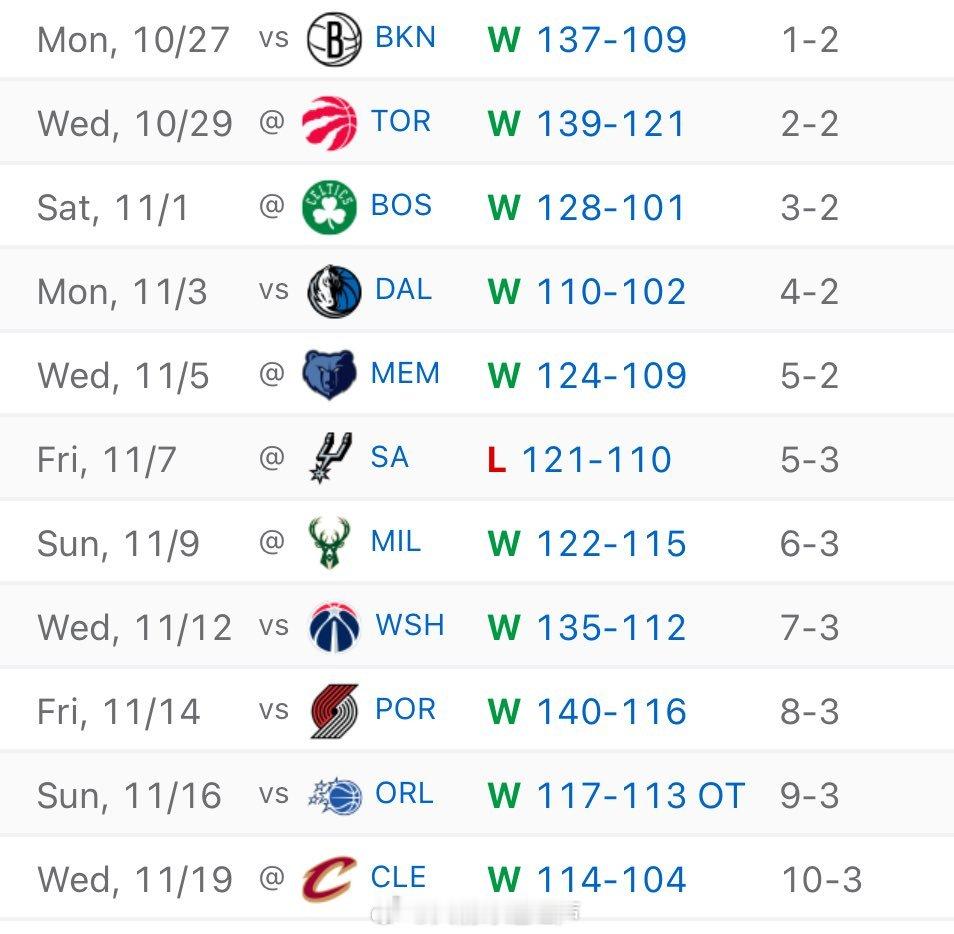Screen dimensions: 954x934
Task: Open the 137-109 game score
Action: 611,40
